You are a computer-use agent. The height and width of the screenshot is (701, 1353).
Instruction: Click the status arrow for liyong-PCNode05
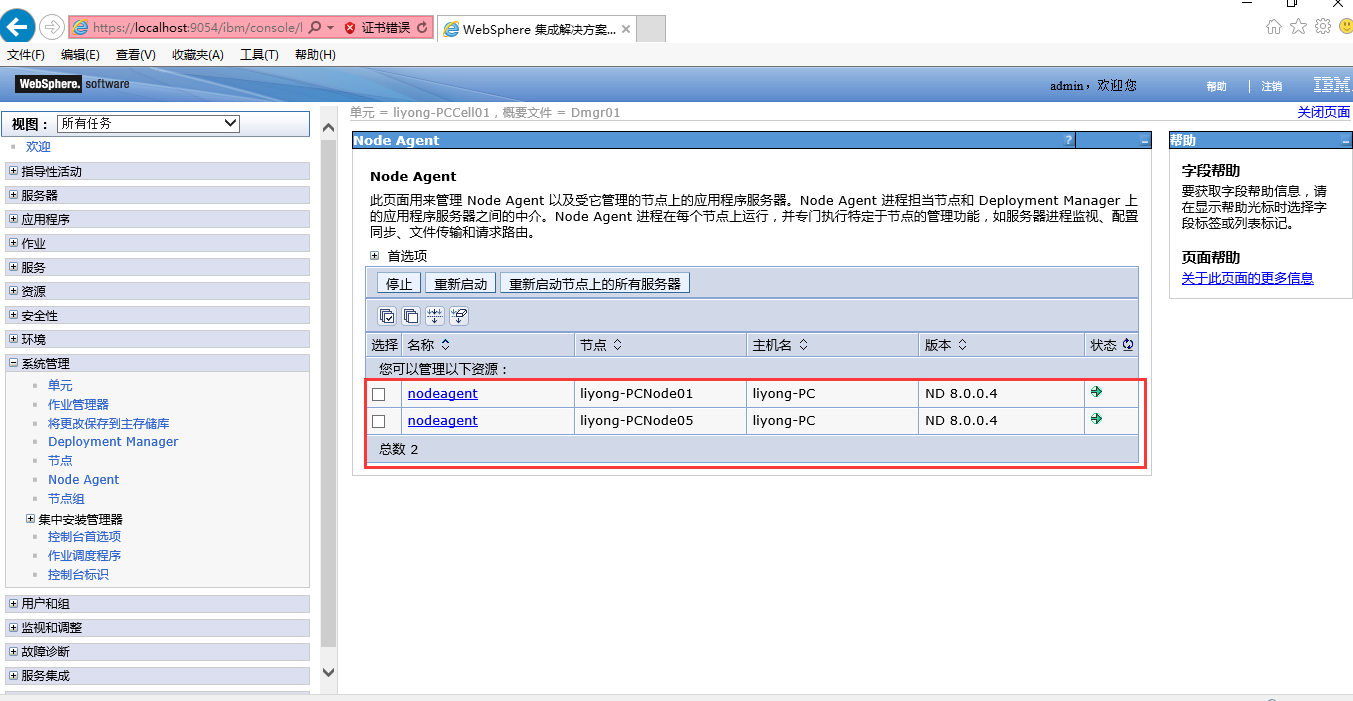pos(1097,419)
